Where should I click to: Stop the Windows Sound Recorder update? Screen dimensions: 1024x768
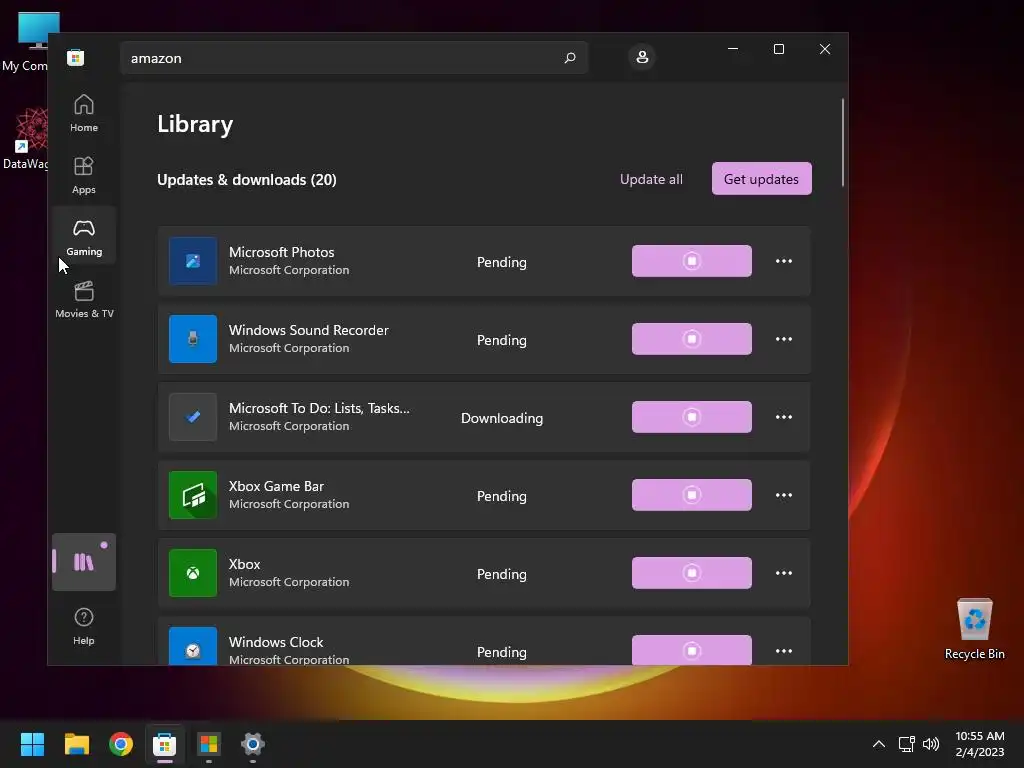(x=692, y=339)
